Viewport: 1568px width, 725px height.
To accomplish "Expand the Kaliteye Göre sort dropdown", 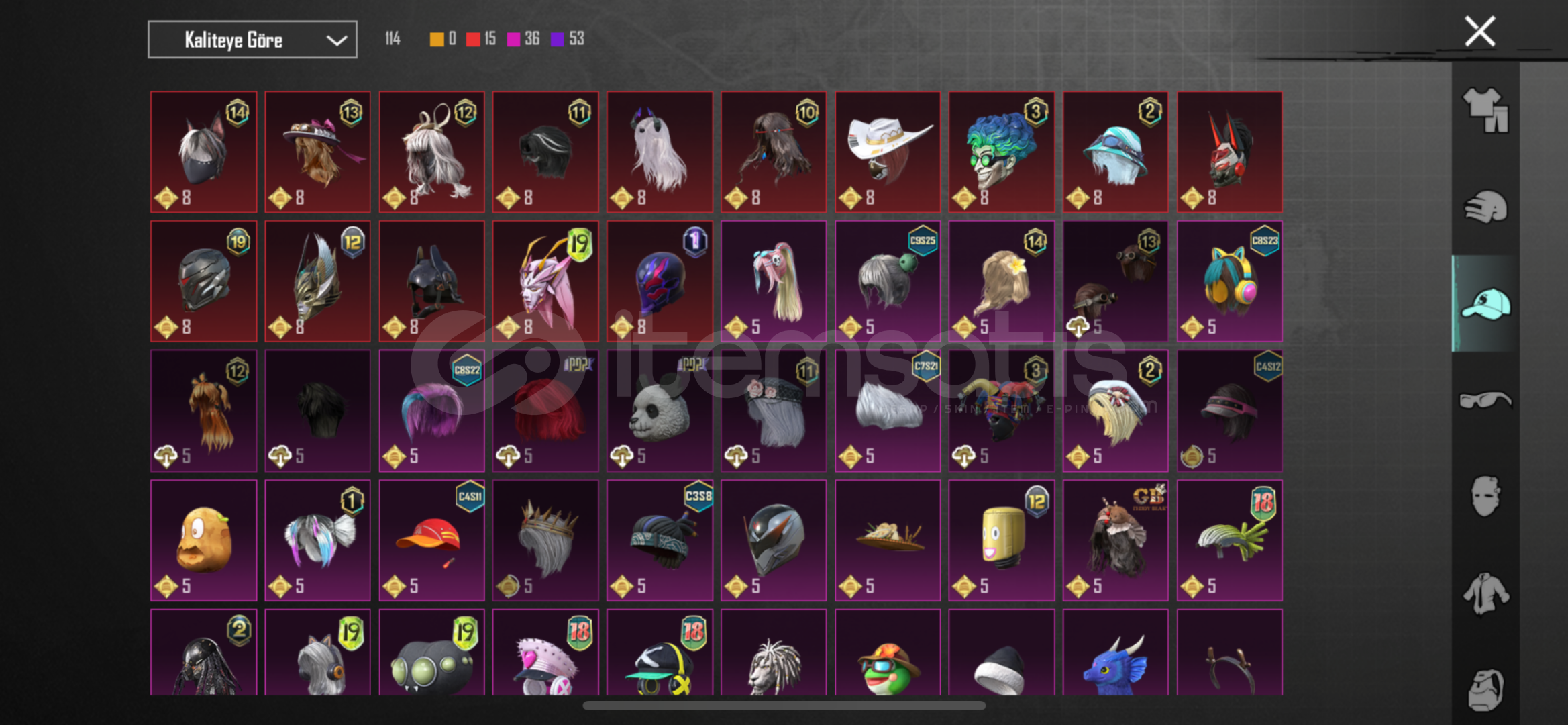I will point(252,40).
